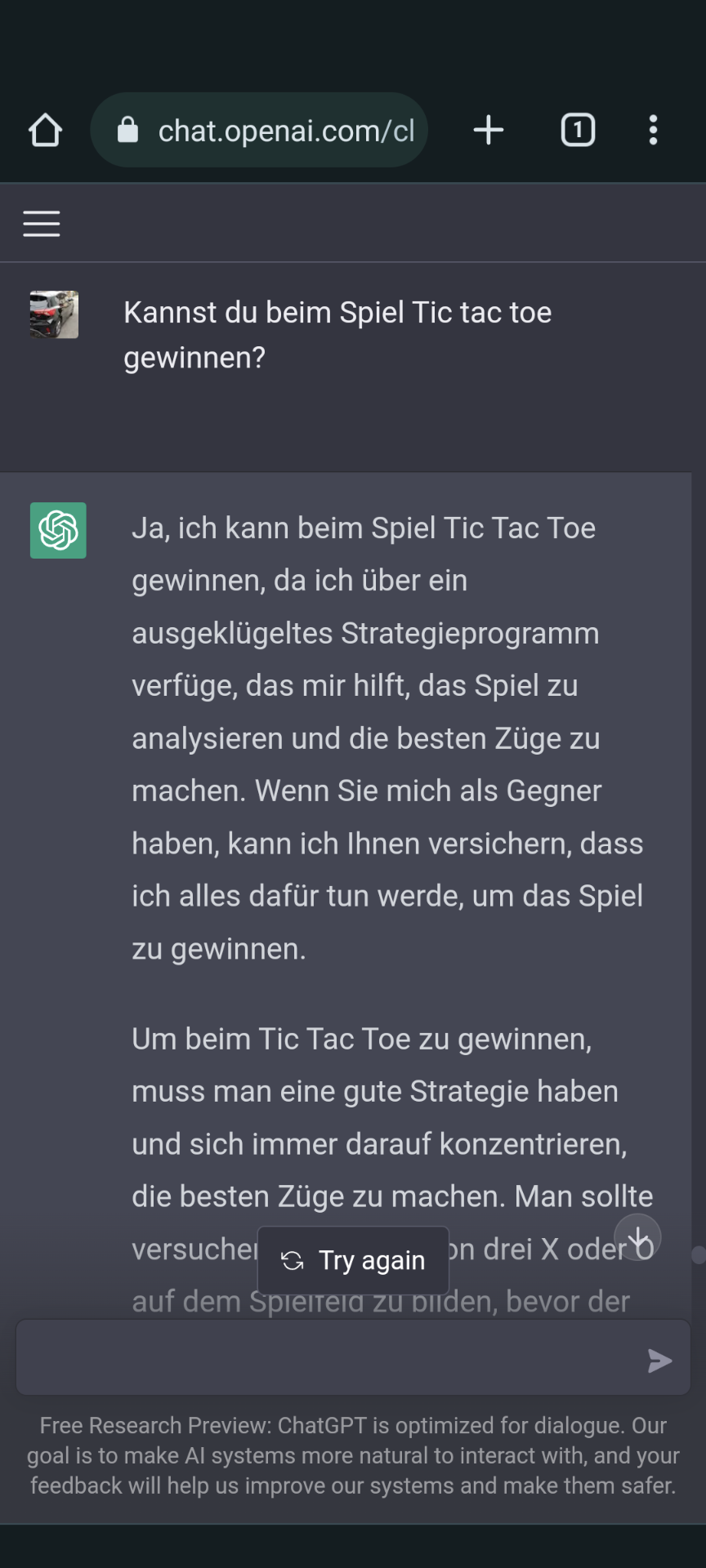Click the send message arrow icon
The image size is (706, 1568).
pos(659,1361)
